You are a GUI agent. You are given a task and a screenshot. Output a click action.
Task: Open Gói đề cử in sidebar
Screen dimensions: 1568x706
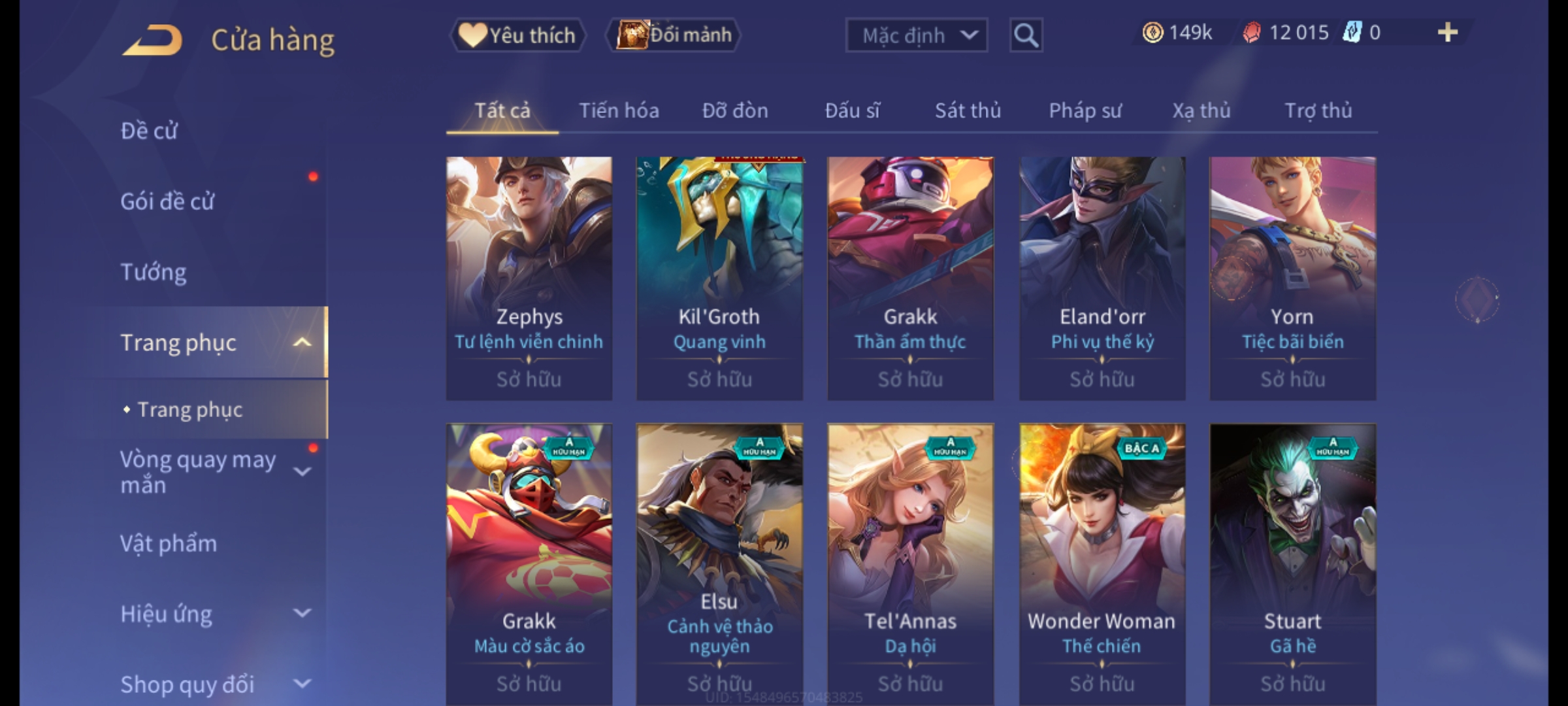167,201
